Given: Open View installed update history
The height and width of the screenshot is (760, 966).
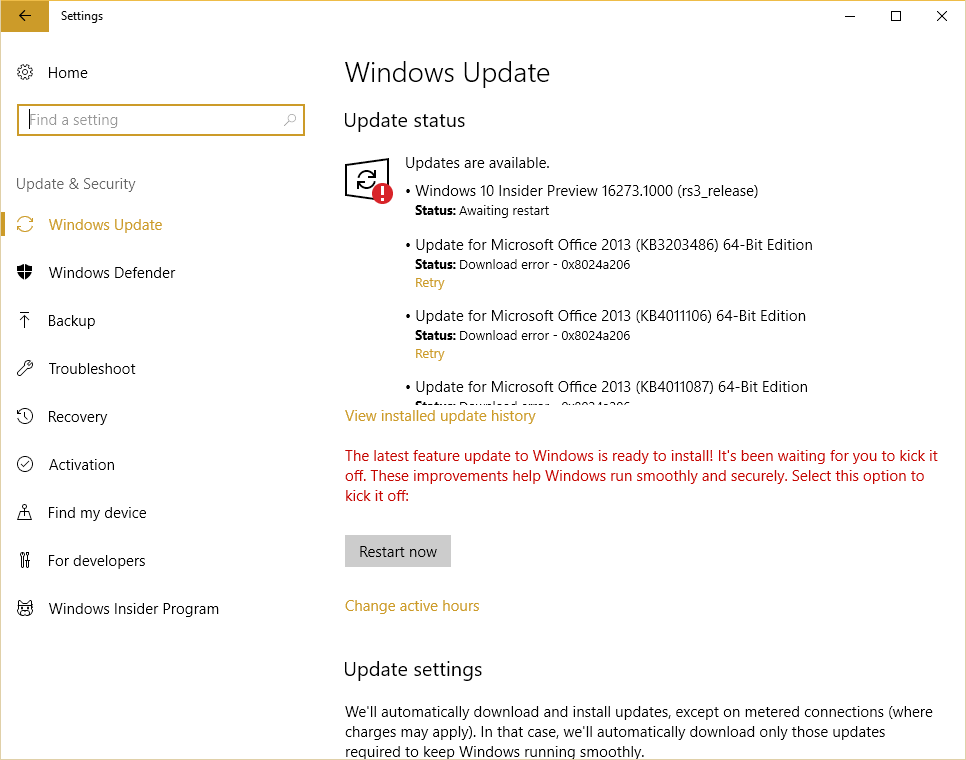Looking at the screenshot, I should tap(440, 416).
